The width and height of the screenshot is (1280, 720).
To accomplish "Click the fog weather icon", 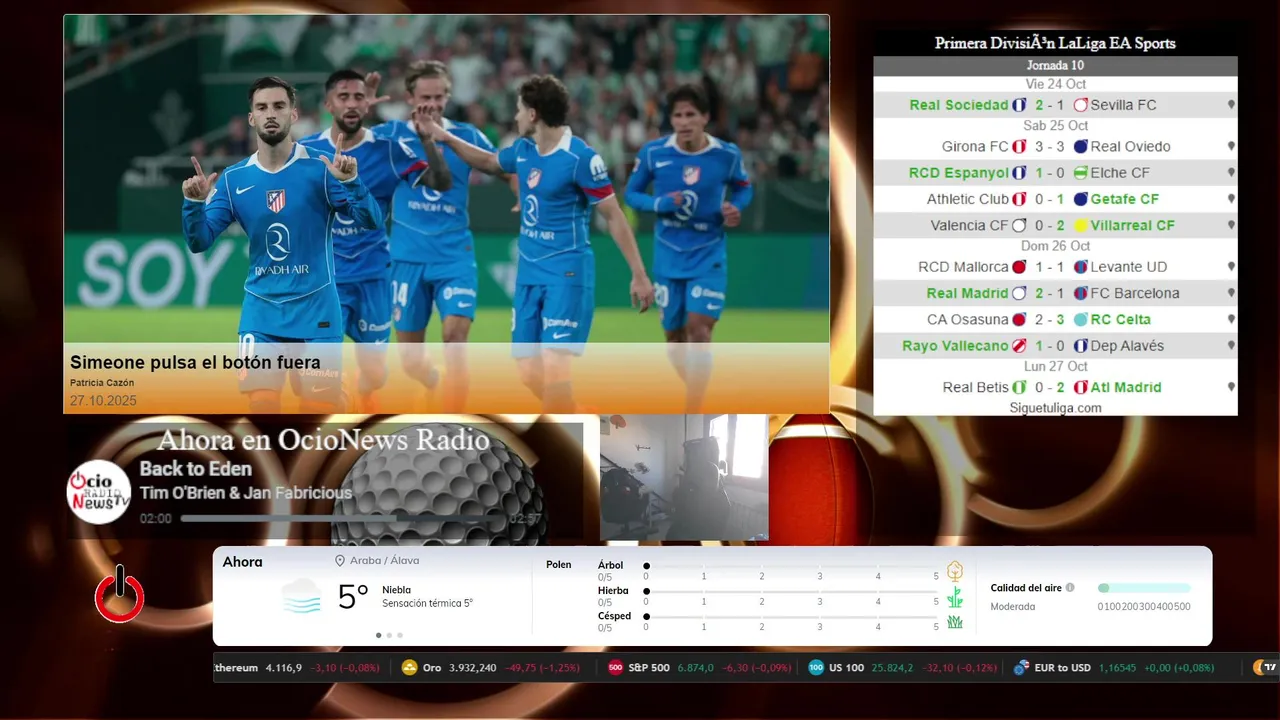I will tap(302, 597).
